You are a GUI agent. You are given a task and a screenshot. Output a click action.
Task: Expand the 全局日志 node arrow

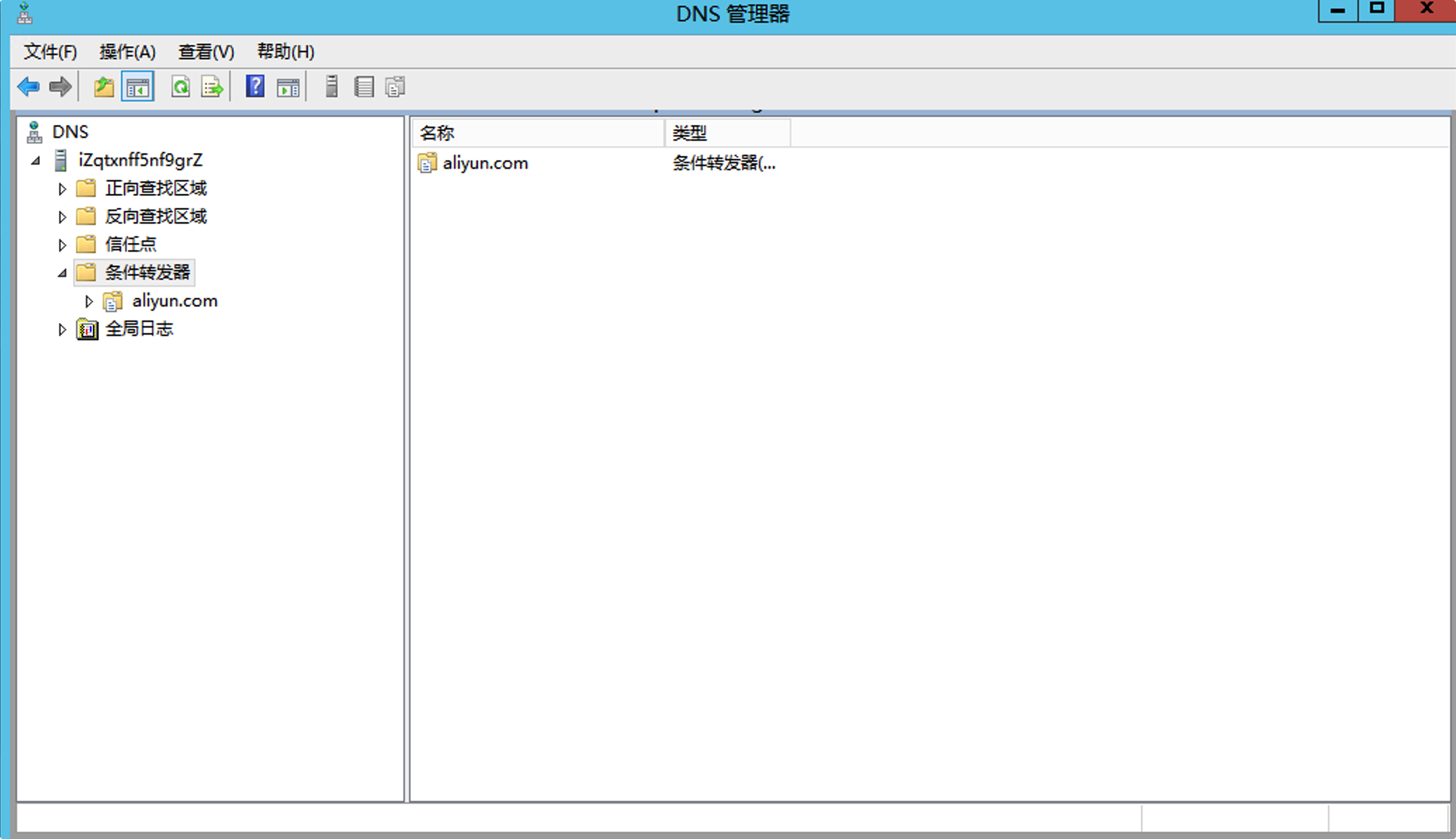(x=62, y=329)
